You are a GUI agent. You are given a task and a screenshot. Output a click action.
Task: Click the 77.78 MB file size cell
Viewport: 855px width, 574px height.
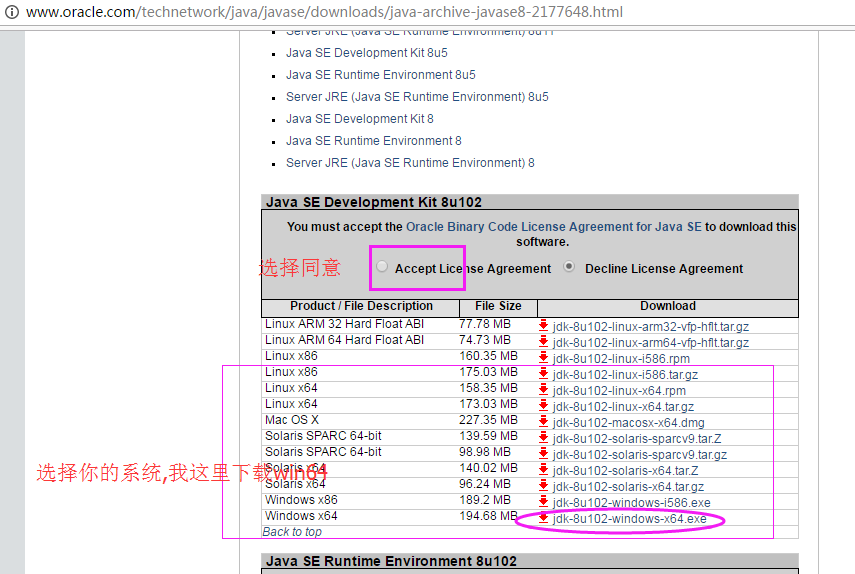(x=485, y=324)
